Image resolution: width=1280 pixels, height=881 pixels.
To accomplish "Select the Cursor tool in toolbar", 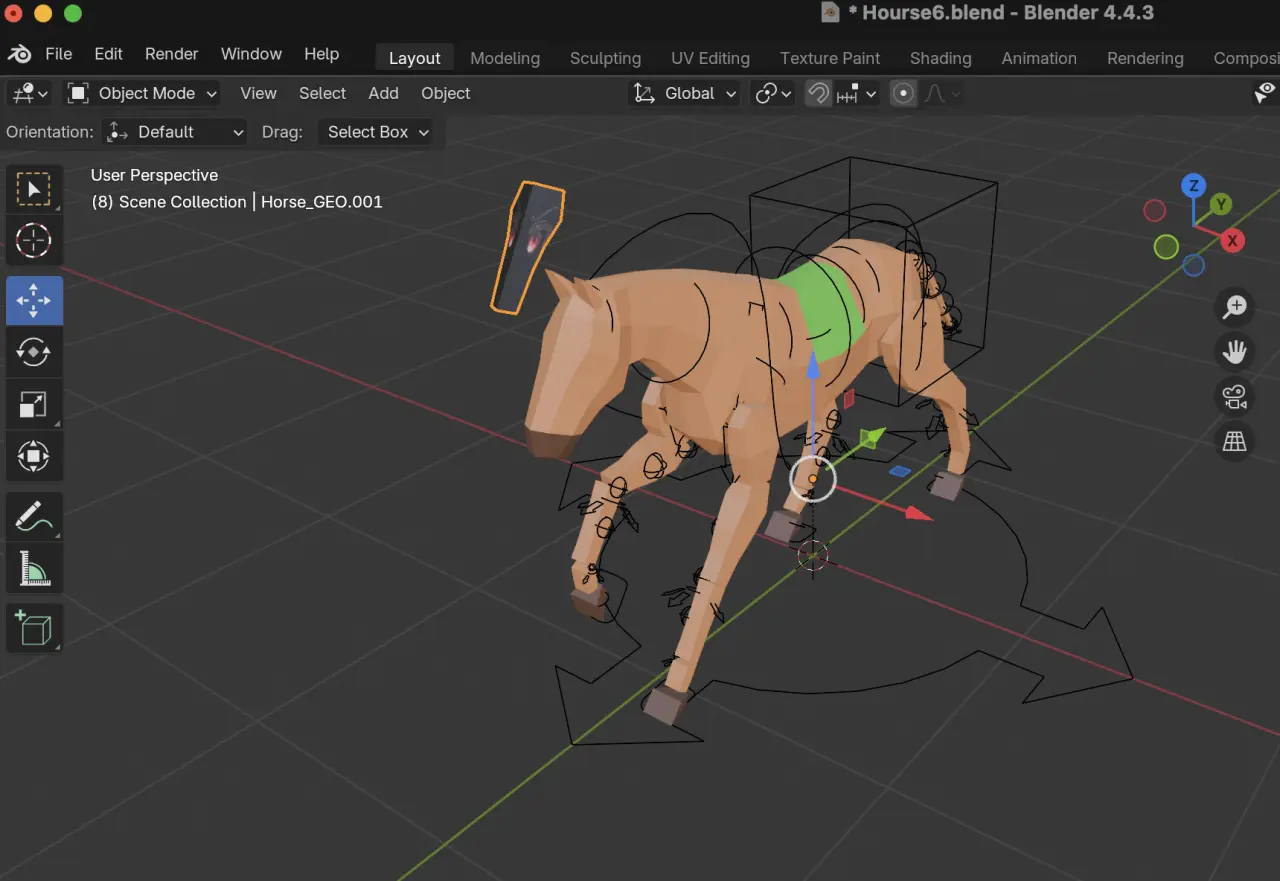I will pos(34,241).
